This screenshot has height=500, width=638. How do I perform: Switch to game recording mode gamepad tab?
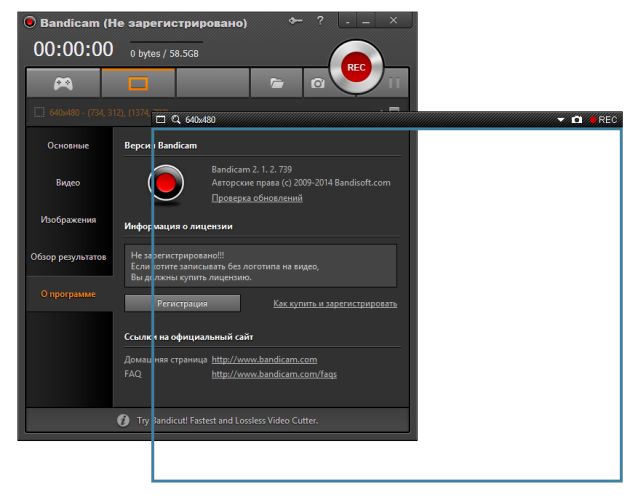pyautogui.click(x=63, y=83)
